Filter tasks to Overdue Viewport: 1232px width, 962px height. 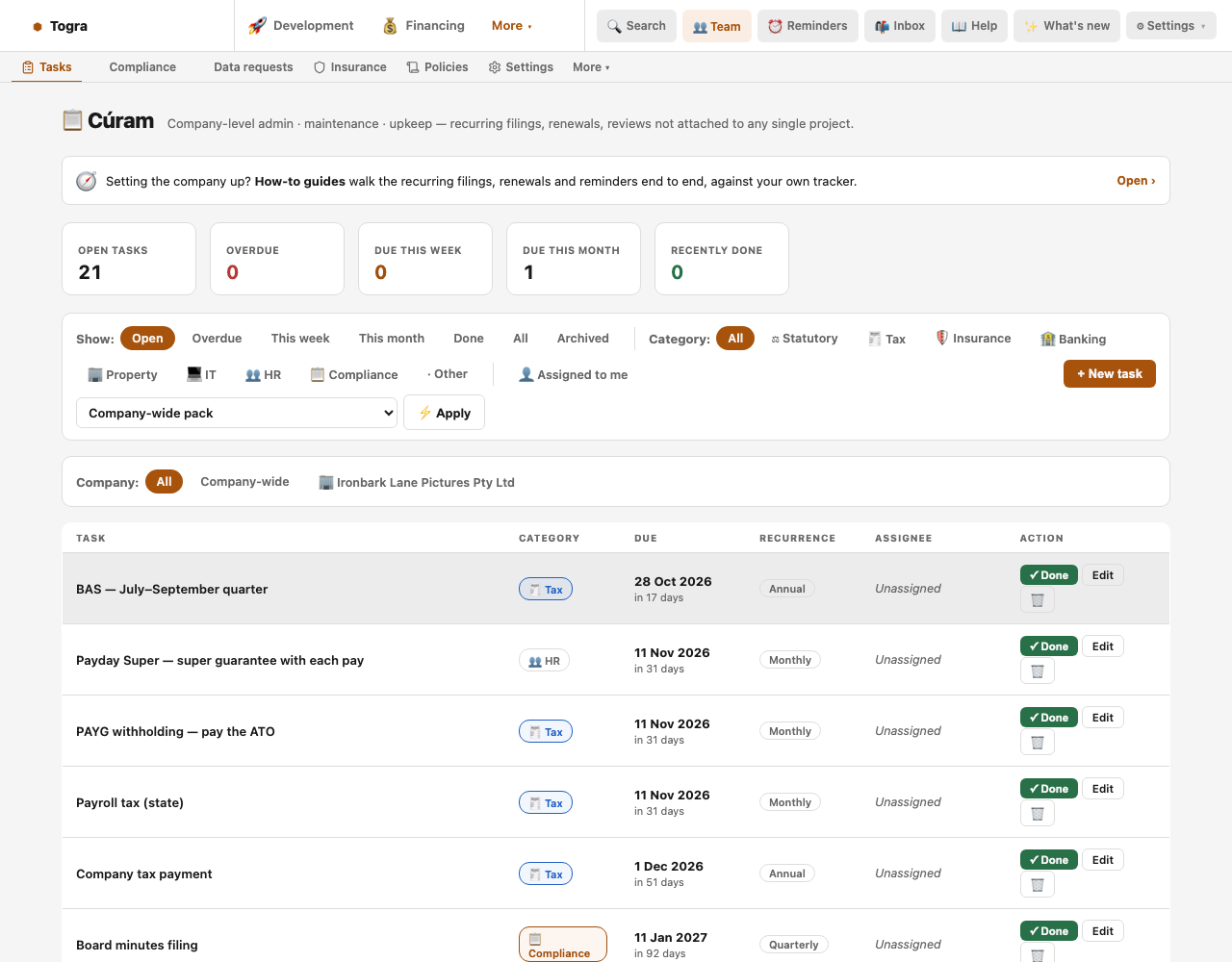coord(217,339)
